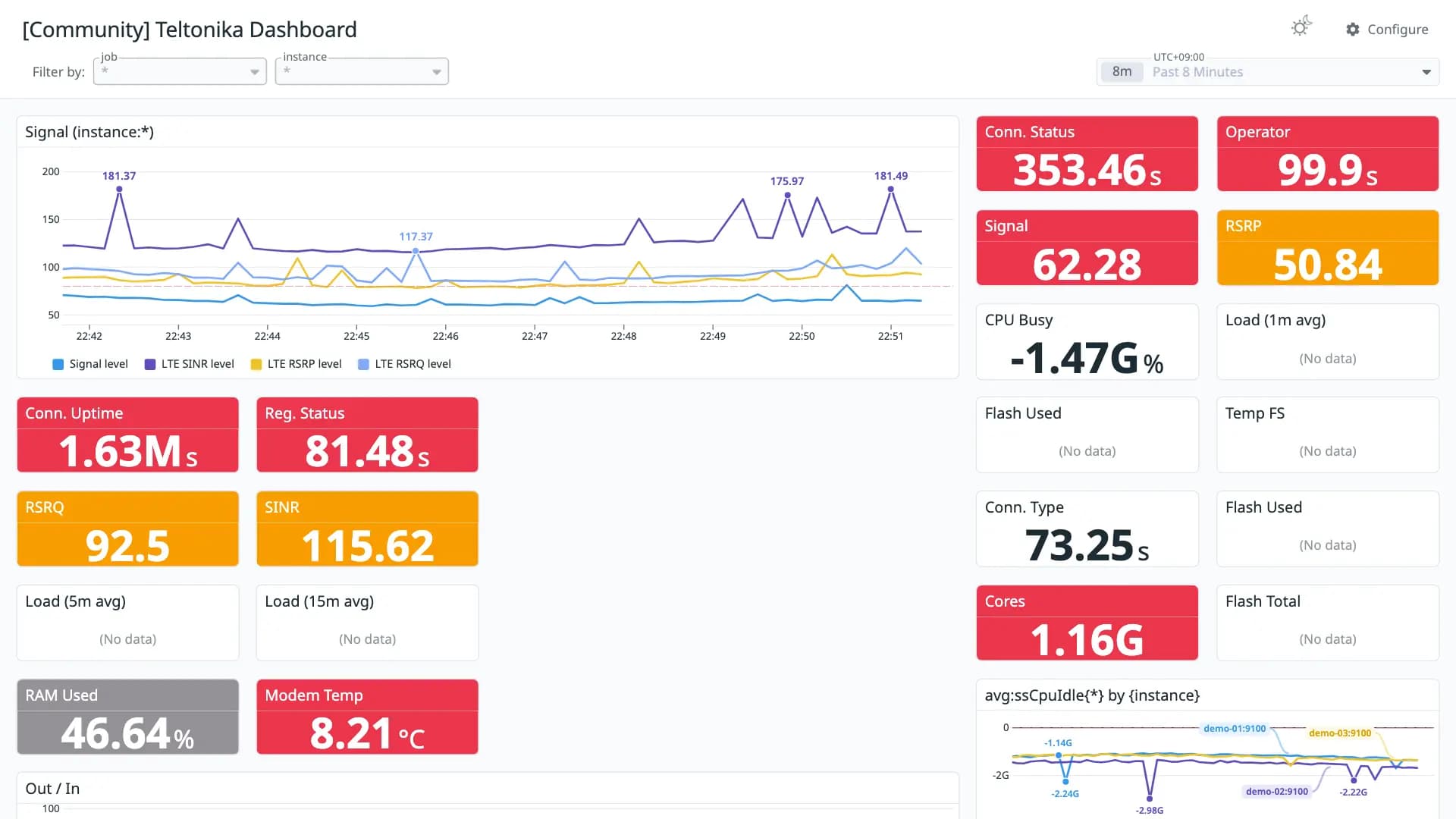Toggle the dark/light theme icon
Image resolution: width=1456 pixels, height=819 pixels.
pyautogui.click(x=1301, y=27)
